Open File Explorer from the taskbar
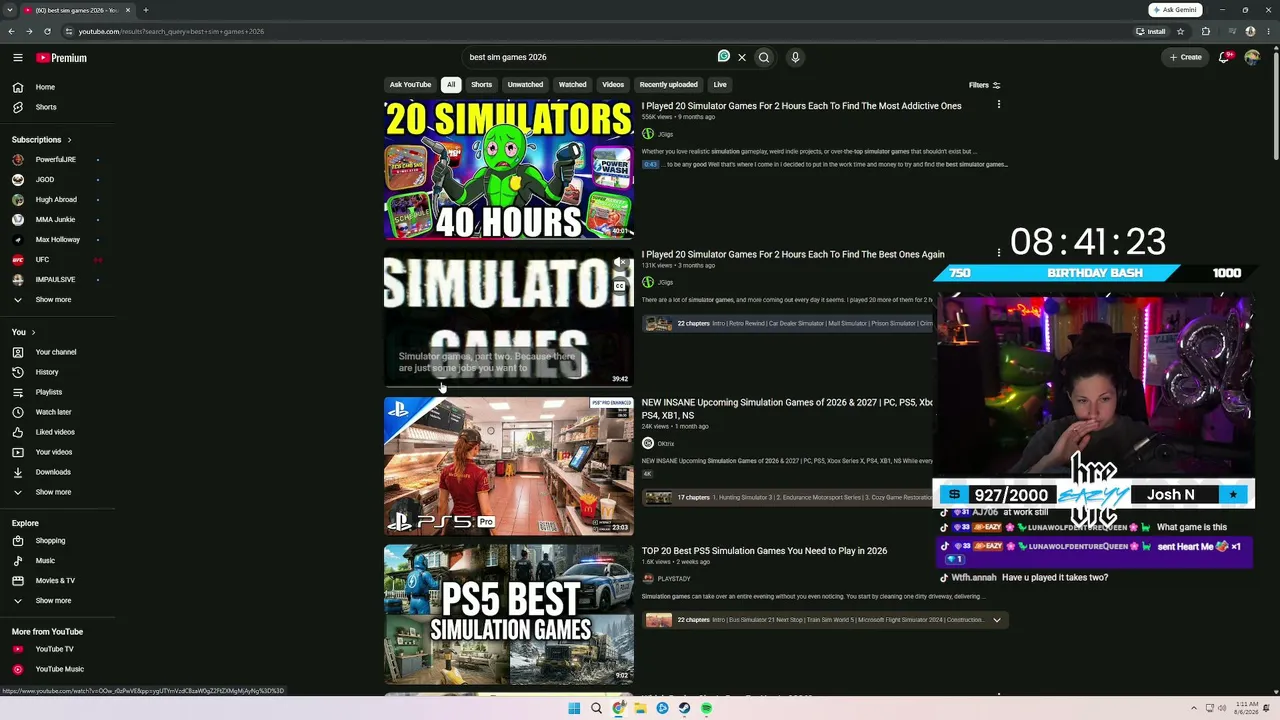This screenshot has width=1280, height=720. (640, 708)
